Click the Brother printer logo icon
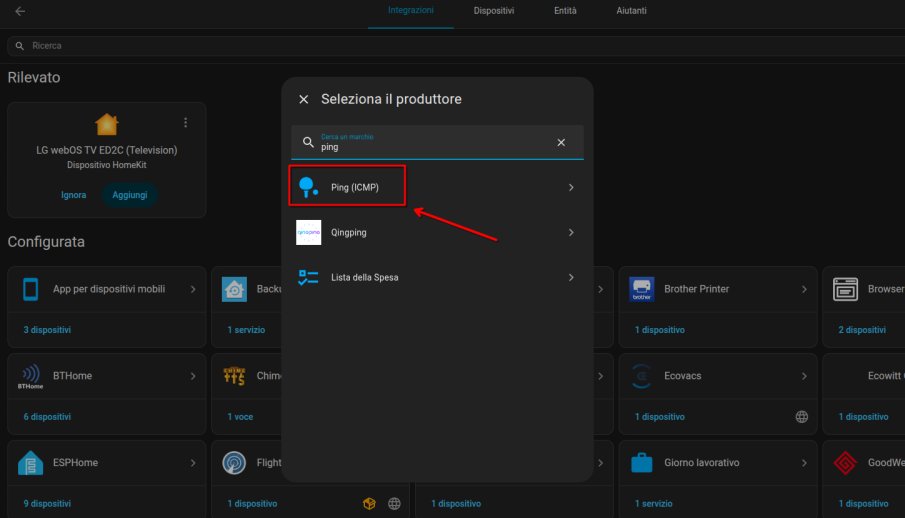Image resolution: width=905 pixels, height=518 pixels. (x=641, y=289)
